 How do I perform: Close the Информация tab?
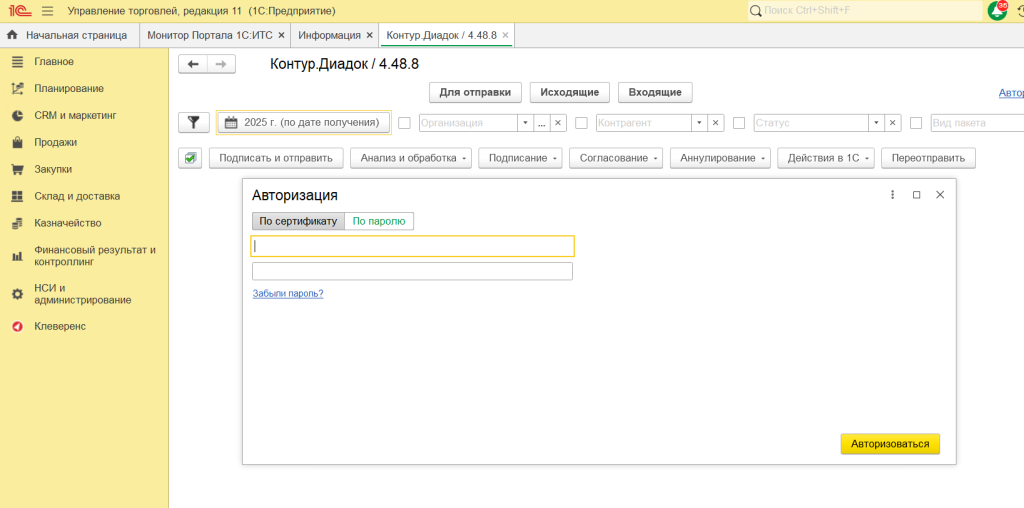[370, 35]
